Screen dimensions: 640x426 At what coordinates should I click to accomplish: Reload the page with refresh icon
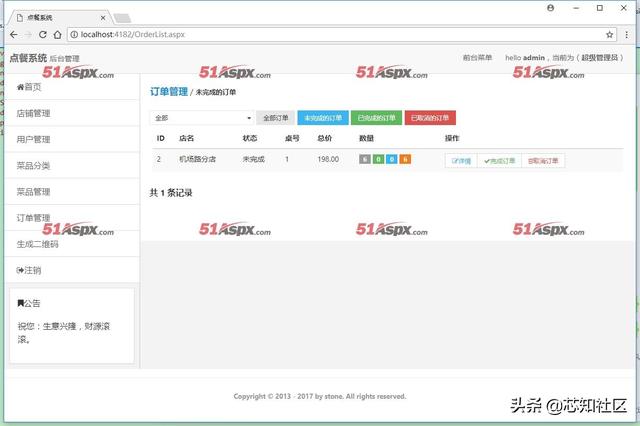click(42, 35)
